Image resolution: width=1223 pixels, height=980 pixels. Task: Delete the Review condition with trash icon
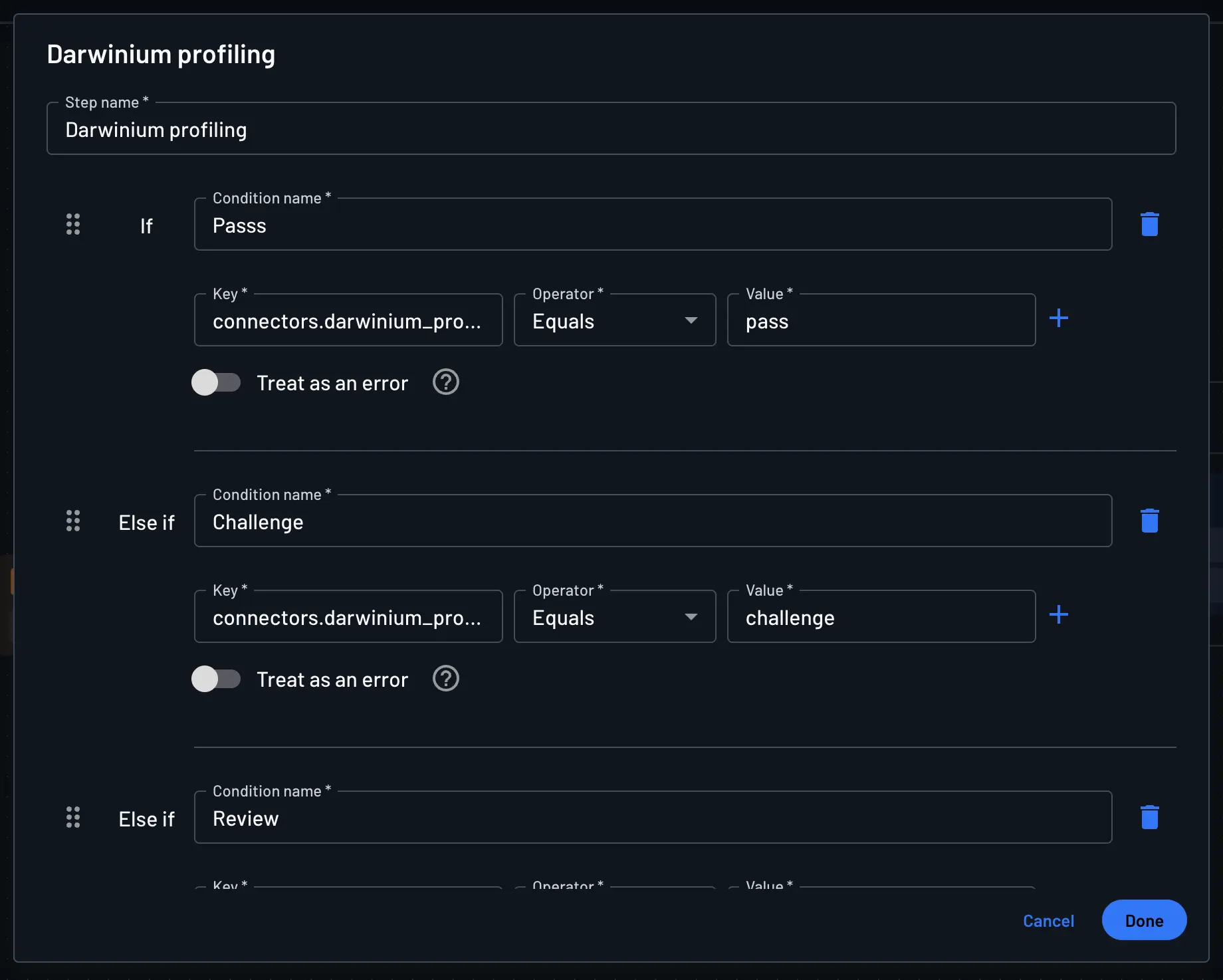[x=1149, y=818]
